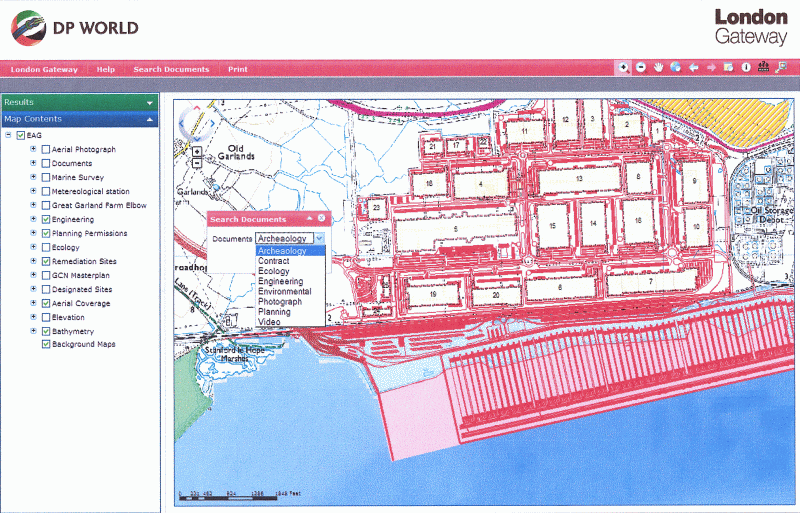
Task: Collapse the Map Contents panel header
Action: click(x=80, y=119)
